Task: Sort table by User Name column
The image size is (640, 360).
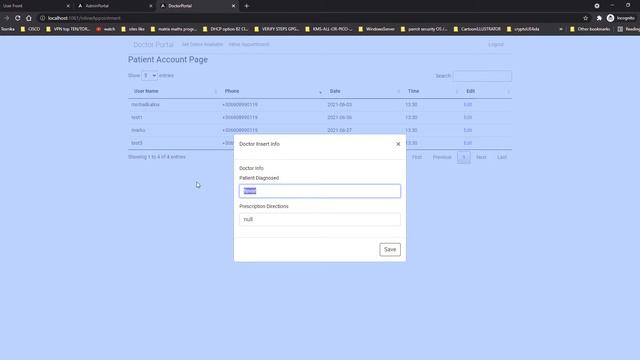Action: point(174,91)
